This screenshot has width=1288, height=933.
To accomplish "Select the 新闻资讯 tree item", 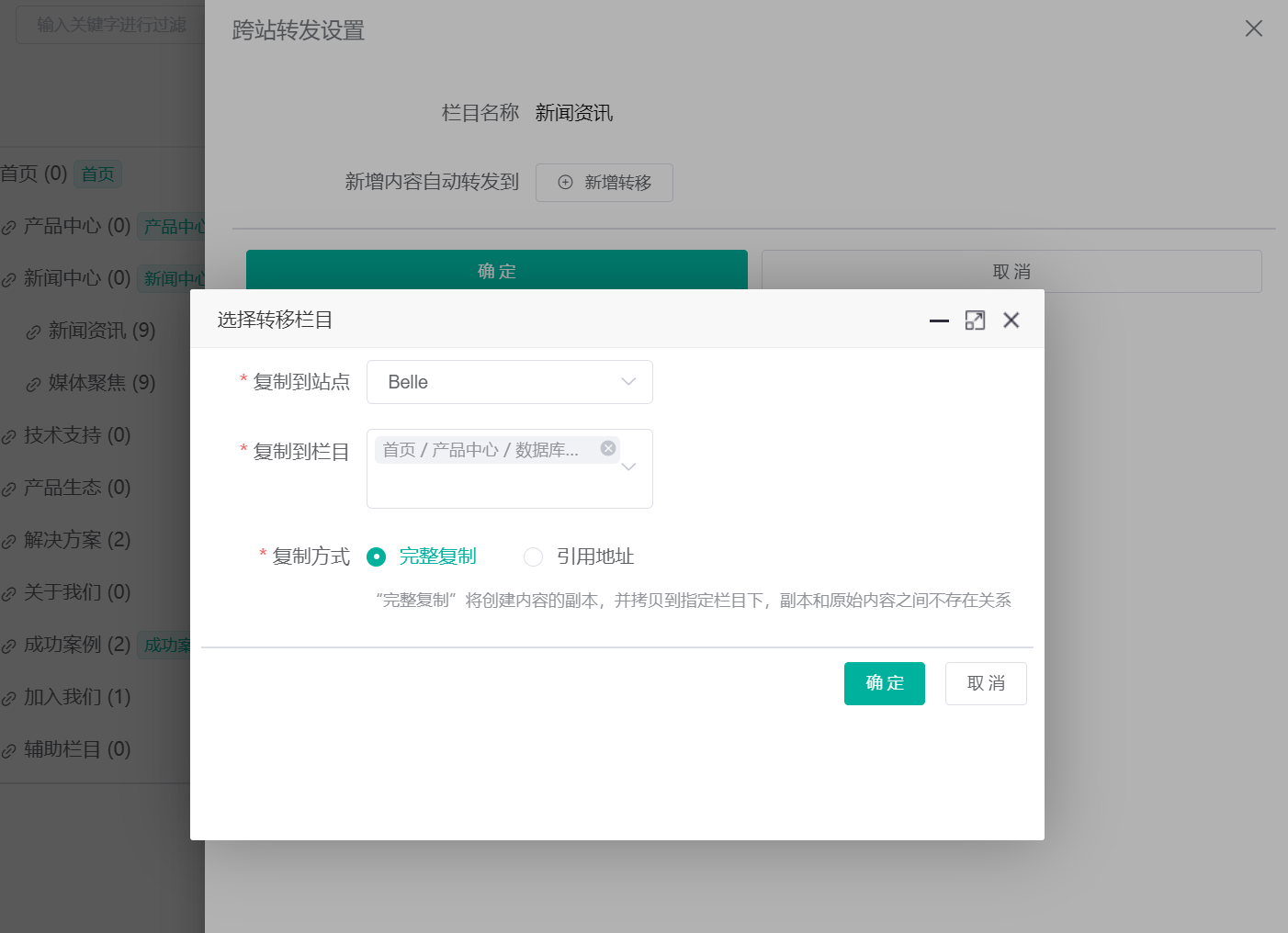I will point(92,331).
